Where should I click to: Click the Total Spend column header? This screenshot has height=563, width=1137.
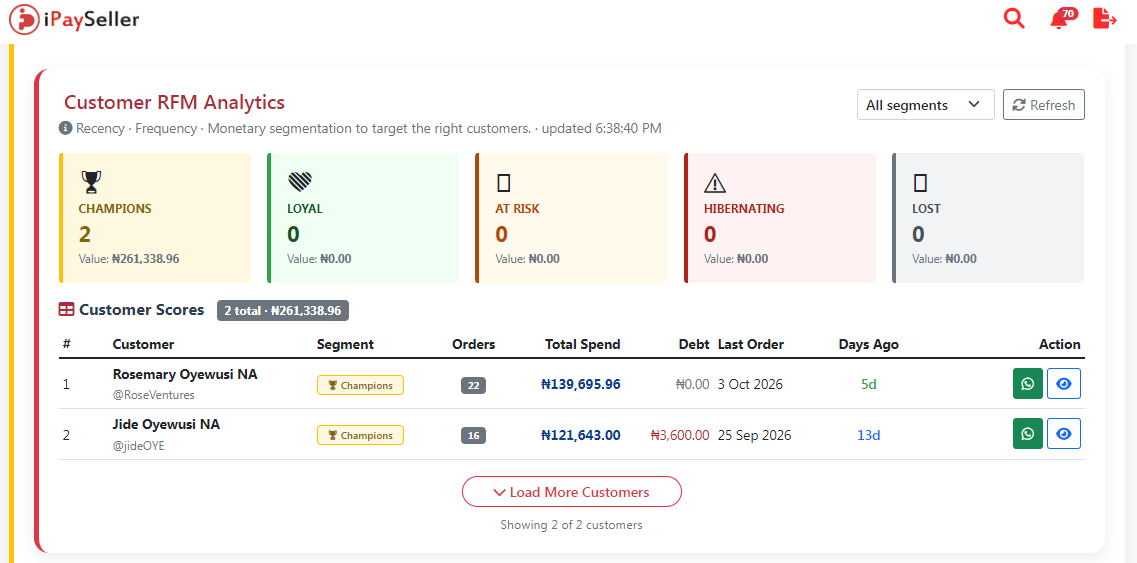[583, 345]
